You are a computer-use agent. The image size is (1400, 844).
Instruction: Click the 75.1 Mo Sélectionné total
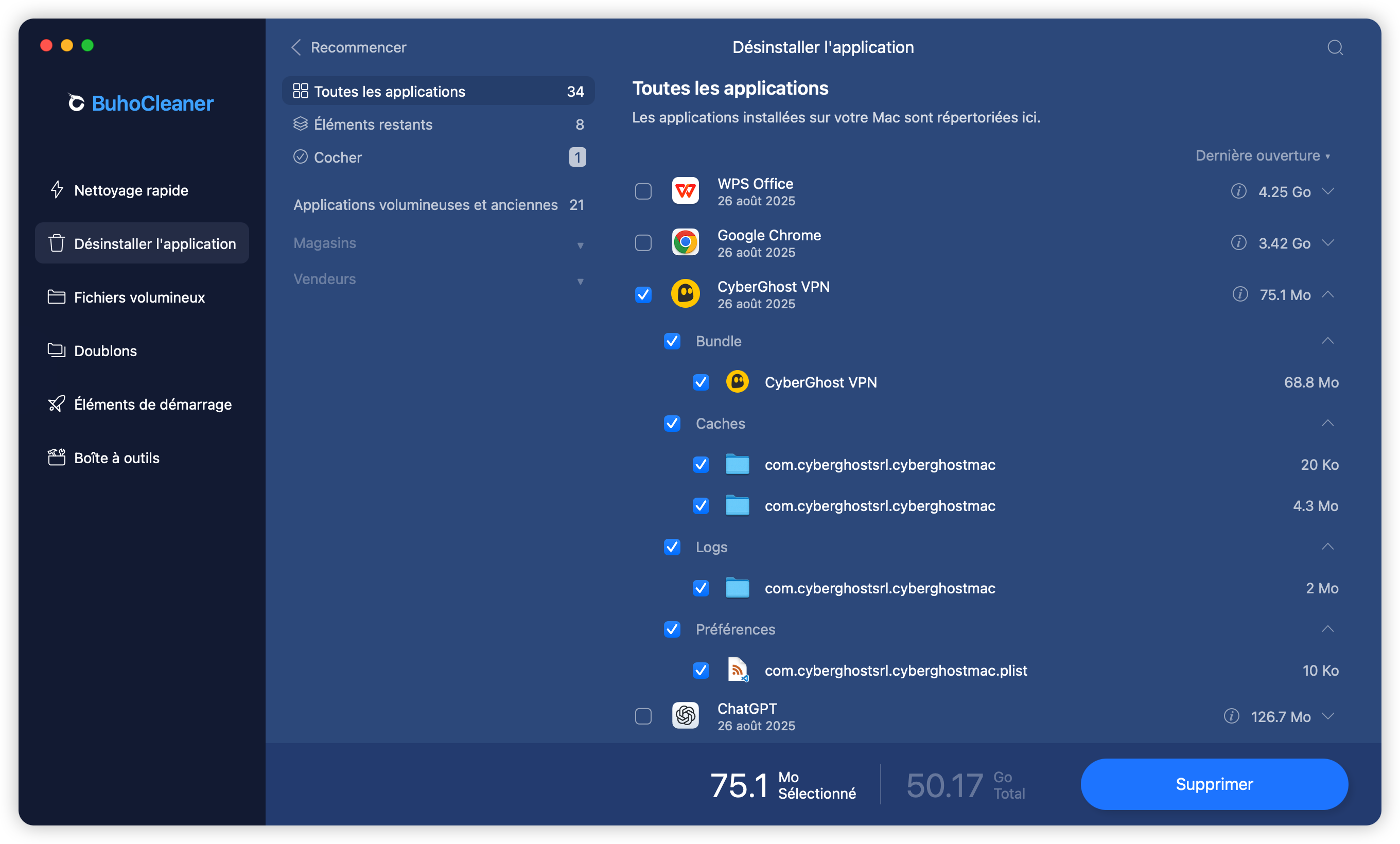[783, 785]
